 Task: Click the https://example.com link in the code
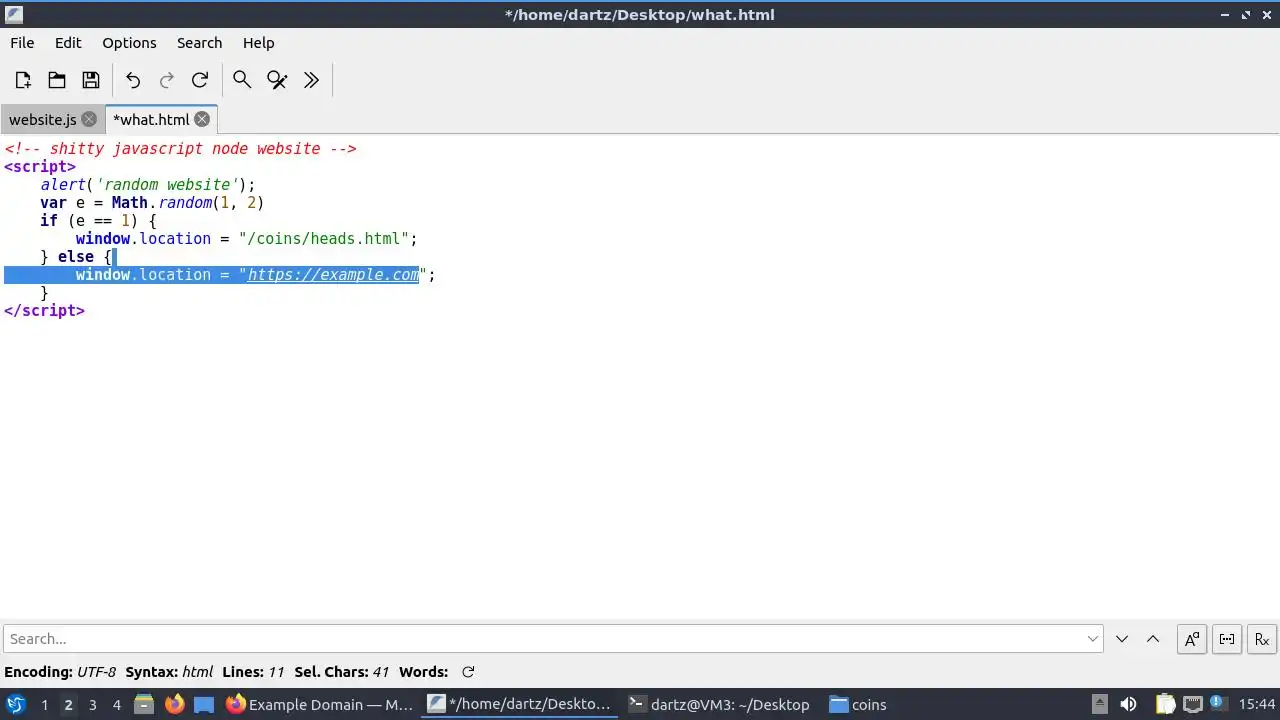pos(333,275)
